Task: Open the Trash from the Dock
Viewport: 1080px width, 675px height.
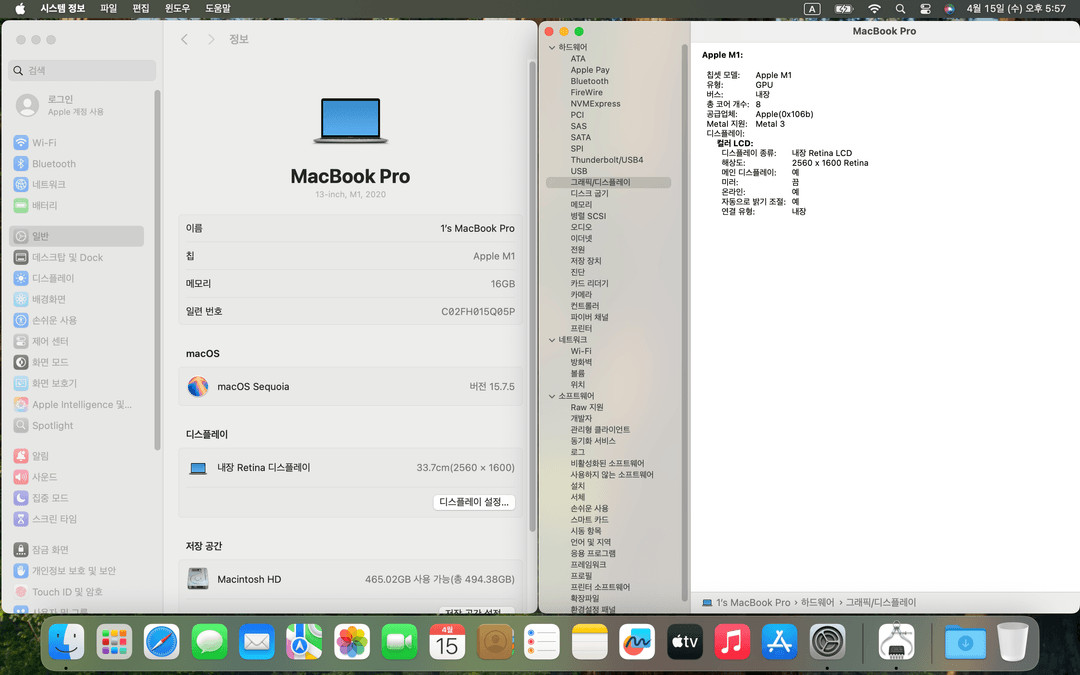Action: point(1013,642)
